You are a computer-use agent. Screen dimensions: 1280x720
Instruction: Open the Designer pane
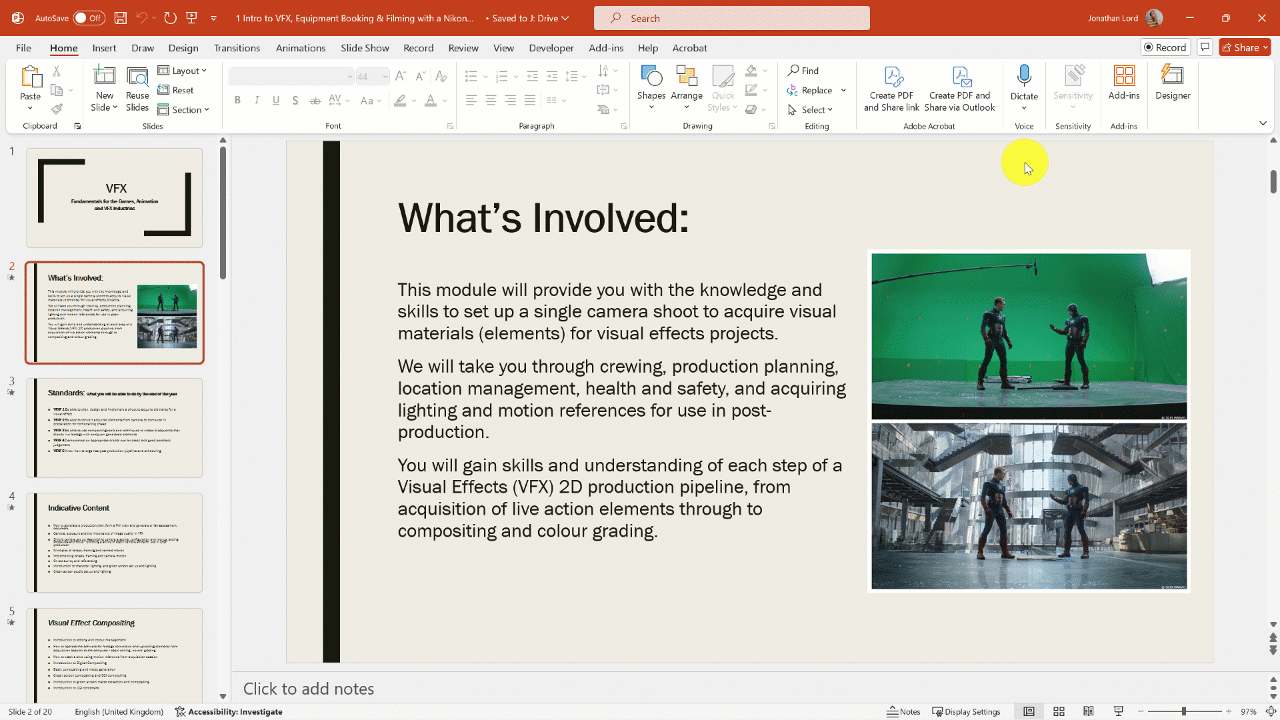[x=1173, y=84]
